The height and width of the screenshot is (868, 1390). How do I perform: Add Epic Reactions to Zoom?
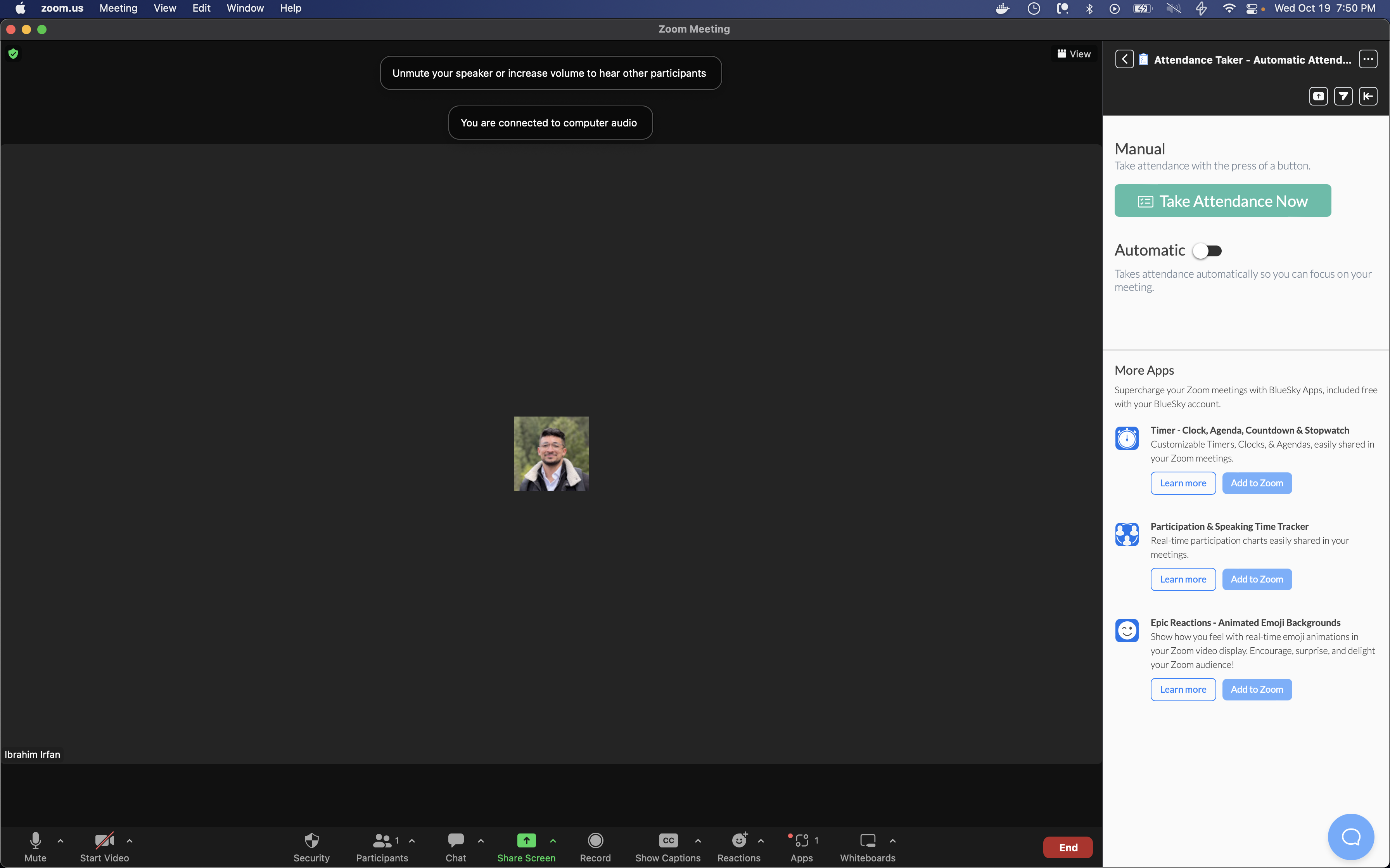coord(1257,690)
